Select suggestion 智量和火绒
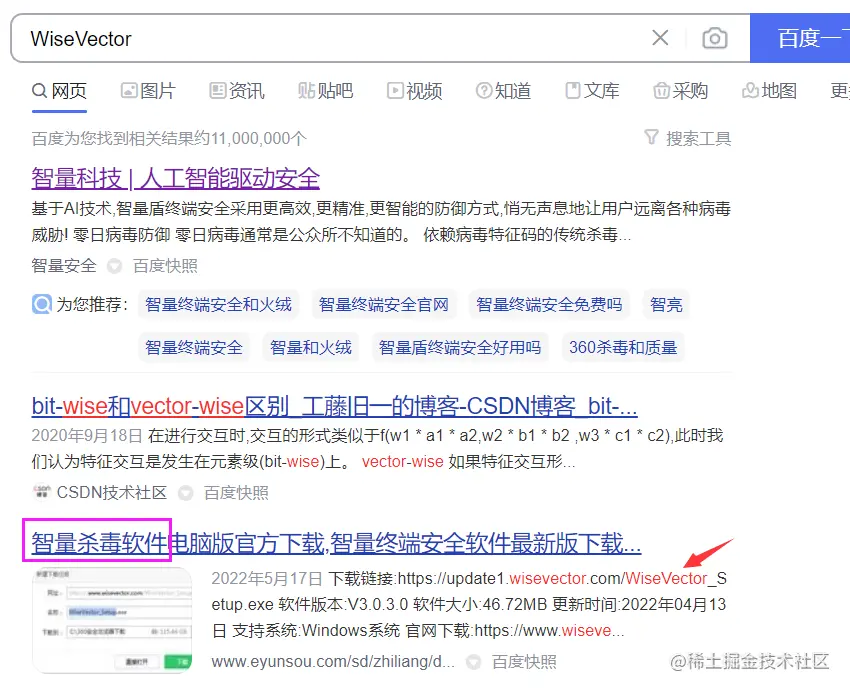Viewport: 850px width, 692px height. (311, 347)
